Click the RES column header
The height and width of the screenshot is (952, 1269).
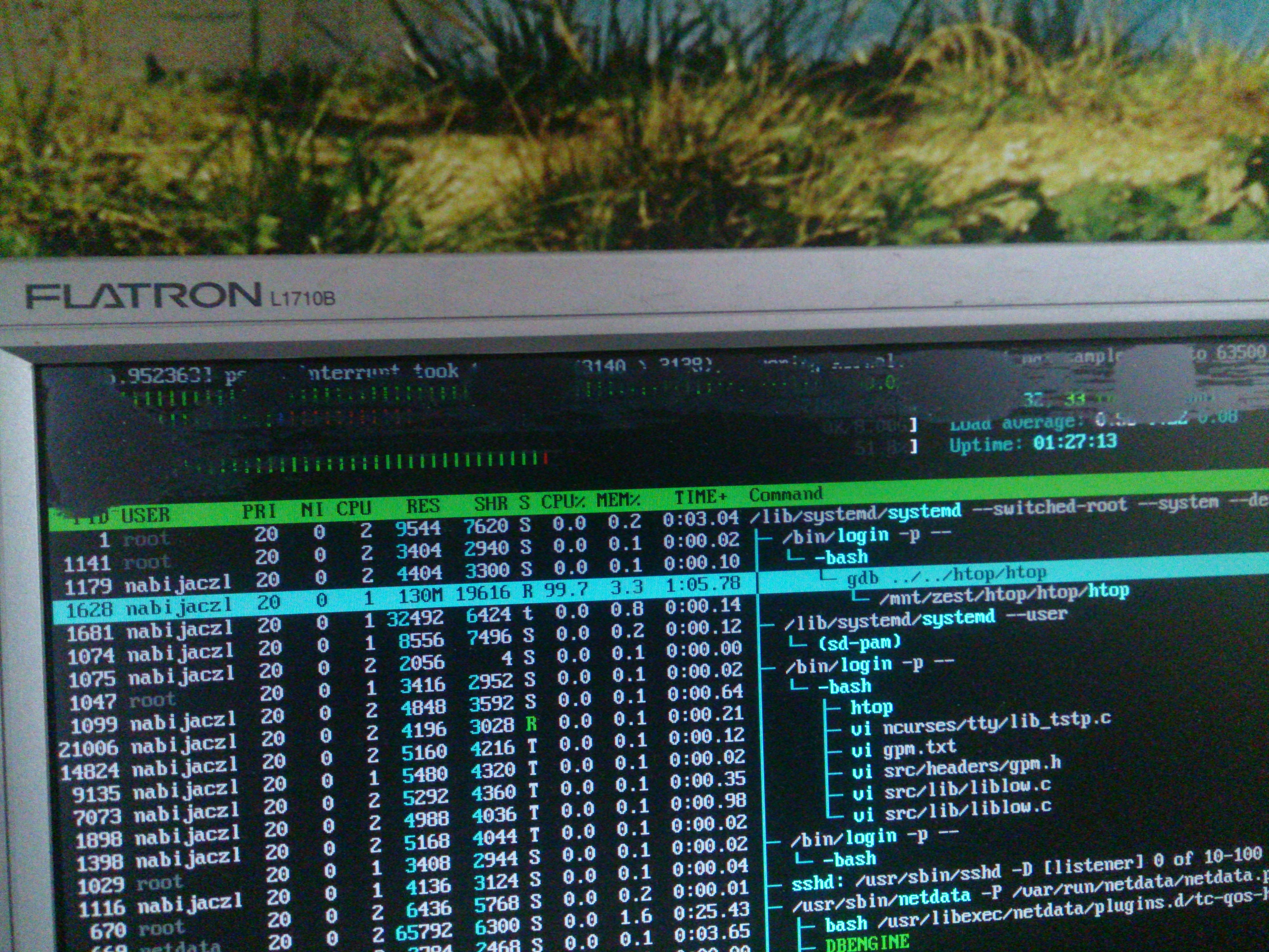[x=423, y=506]
